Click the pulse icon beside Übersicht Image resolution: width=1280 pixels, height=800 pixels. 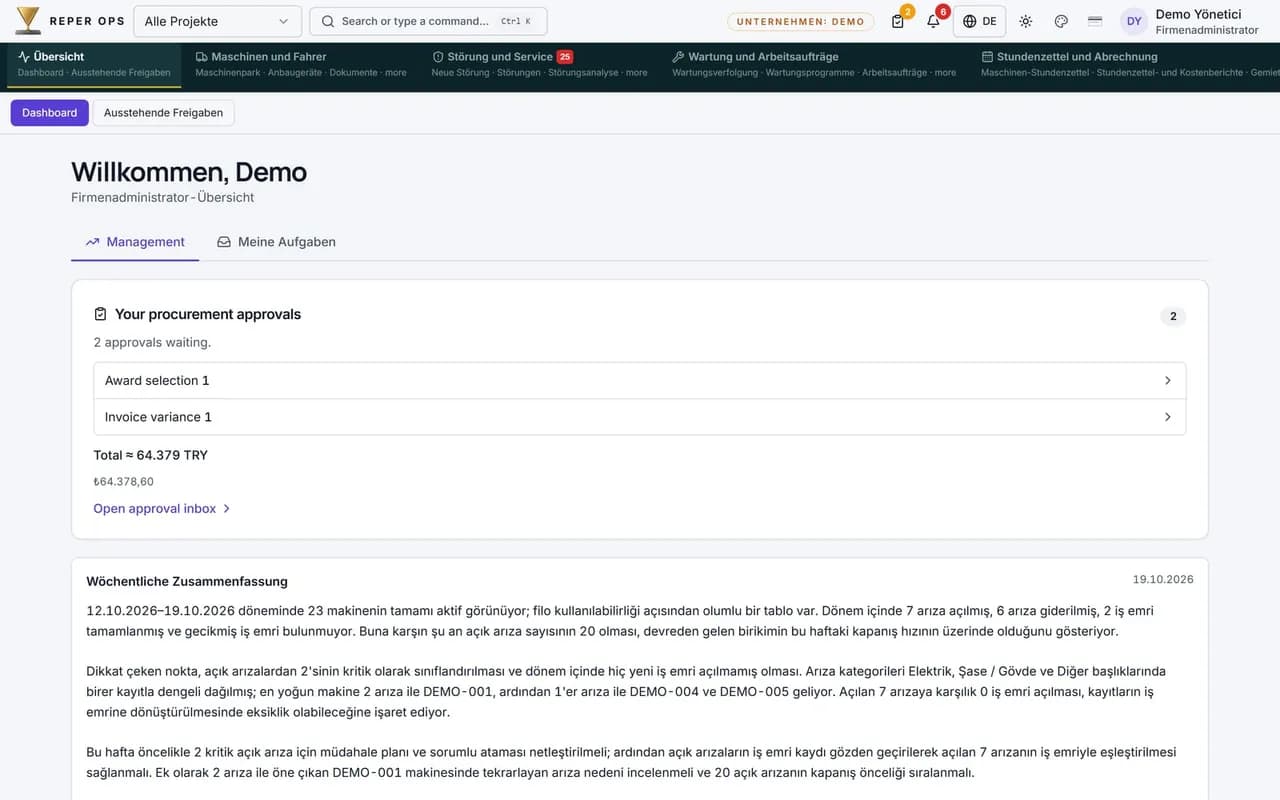[24, 57]
